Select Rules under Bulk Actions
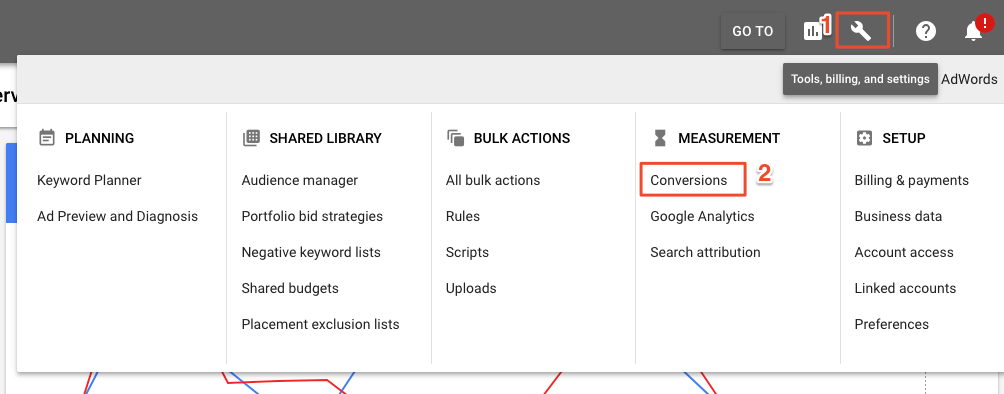The image size is (1004, 394). pos(463,217)
